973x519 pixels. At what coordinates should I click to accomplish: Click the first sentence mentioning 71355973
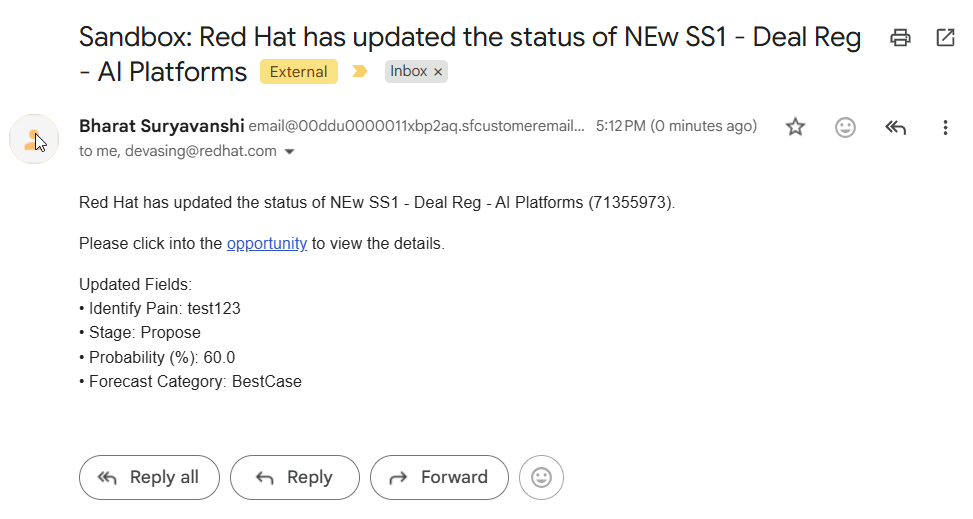click(377, 202)
